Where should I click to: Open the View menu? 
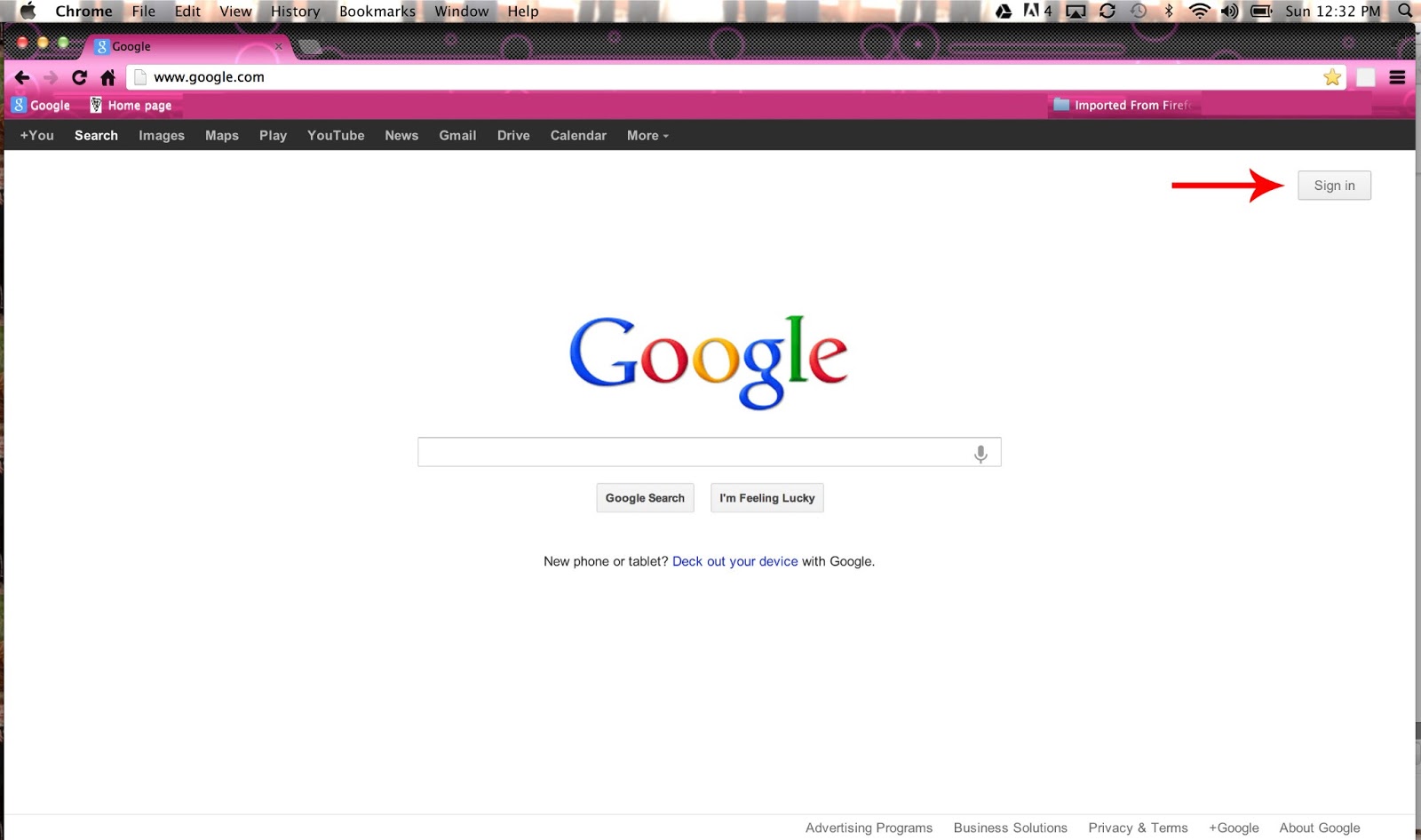click(235, 11)
